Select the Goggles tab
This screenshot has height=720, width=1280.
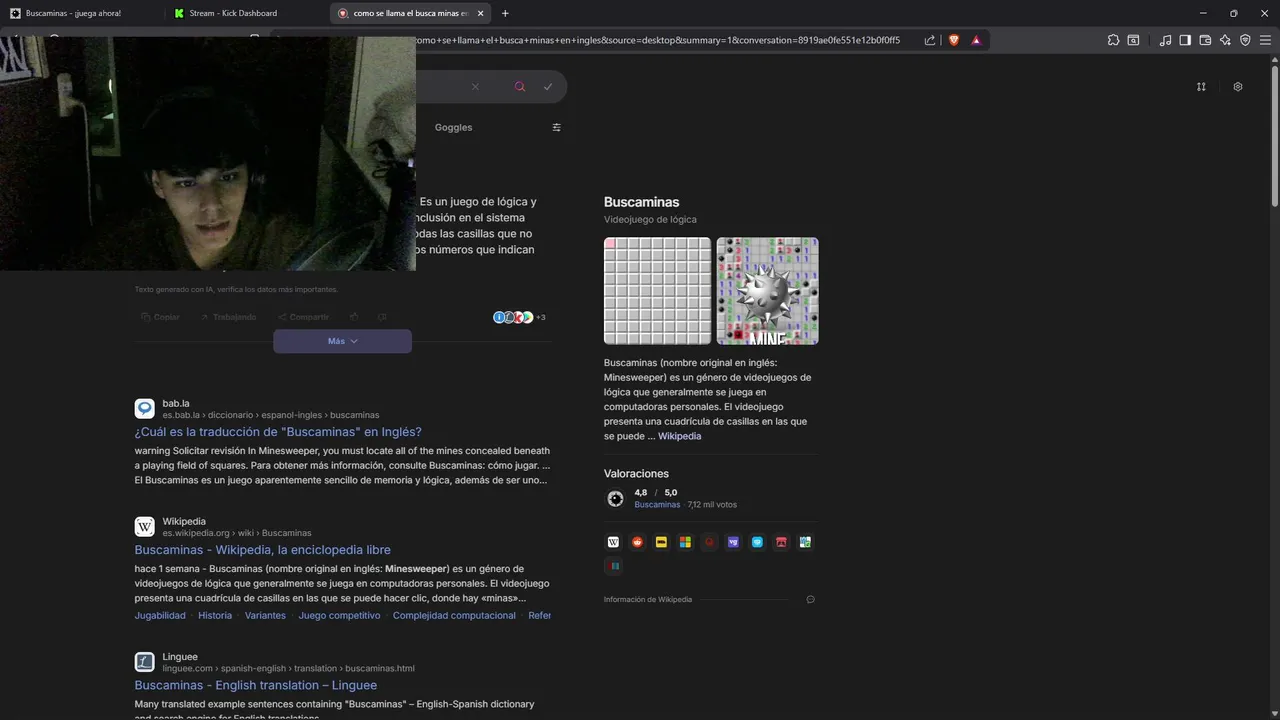[453, 127]
